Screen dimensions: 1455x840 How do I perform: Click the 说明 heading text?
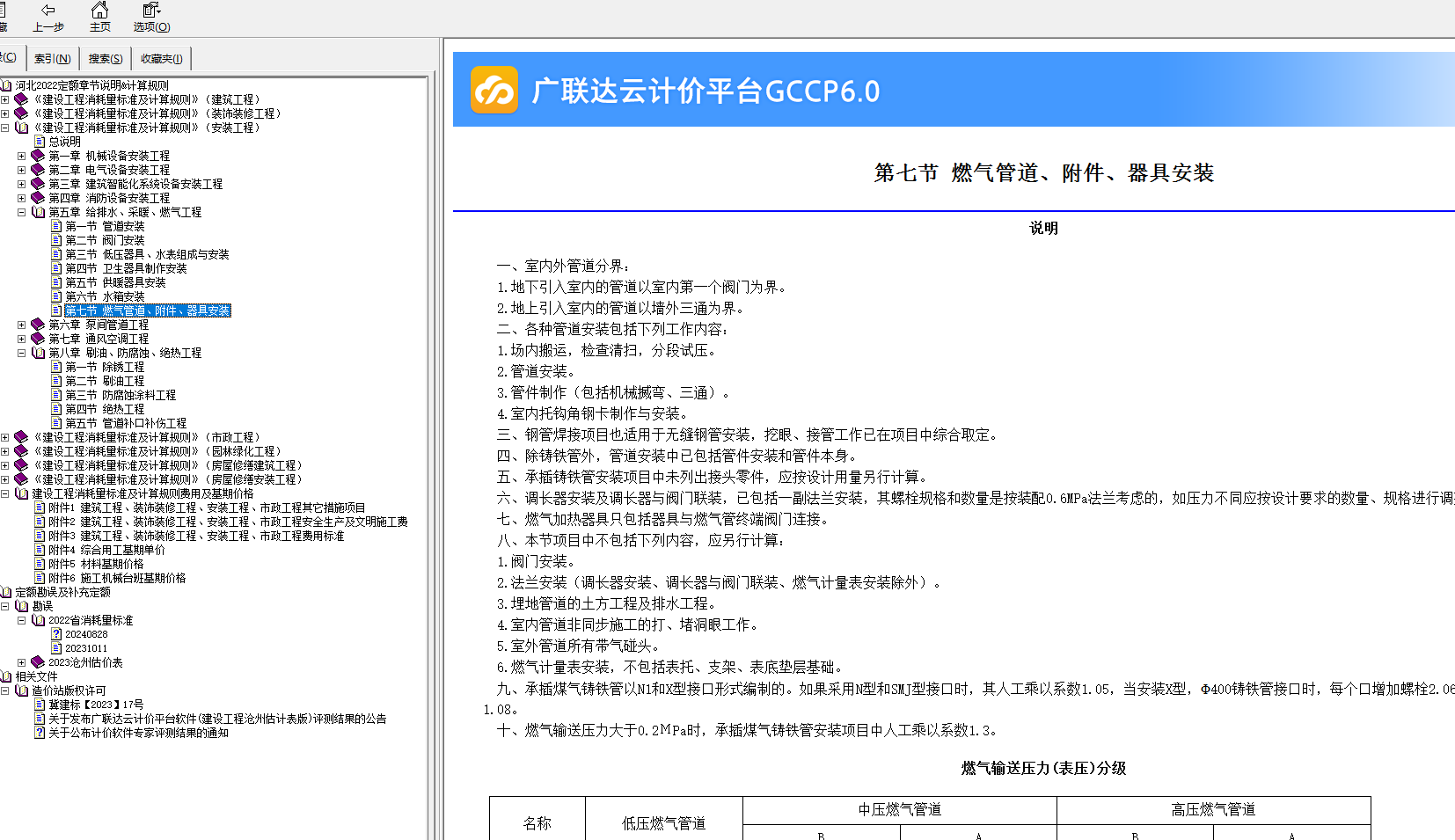(x=1043, y=228)
